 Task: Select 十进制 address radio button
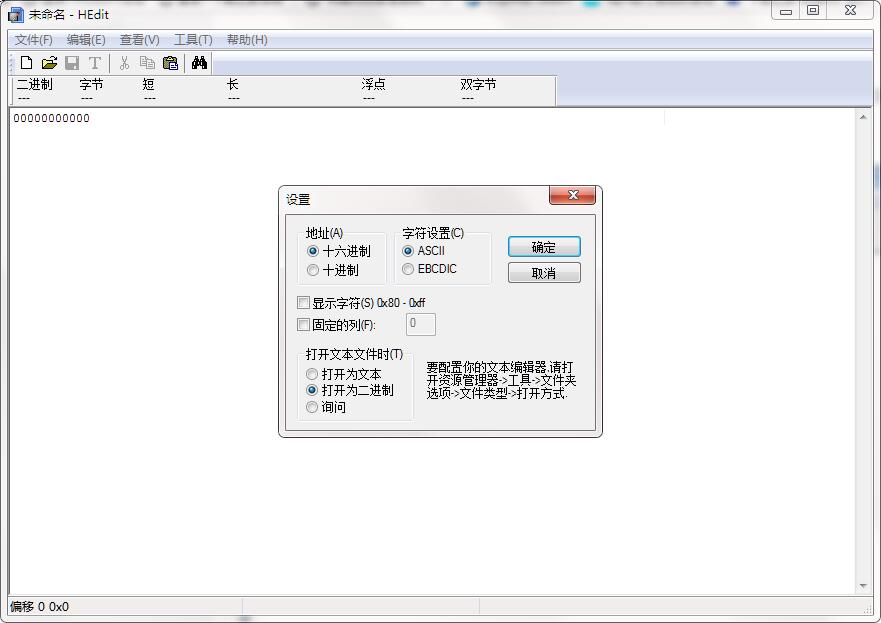pos(333,270)
